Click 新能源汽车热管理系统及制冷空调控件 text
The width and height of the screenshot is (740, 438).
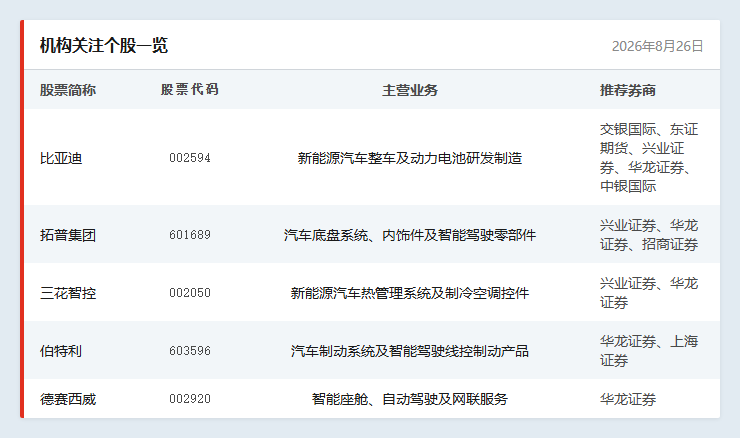[410, 293]
